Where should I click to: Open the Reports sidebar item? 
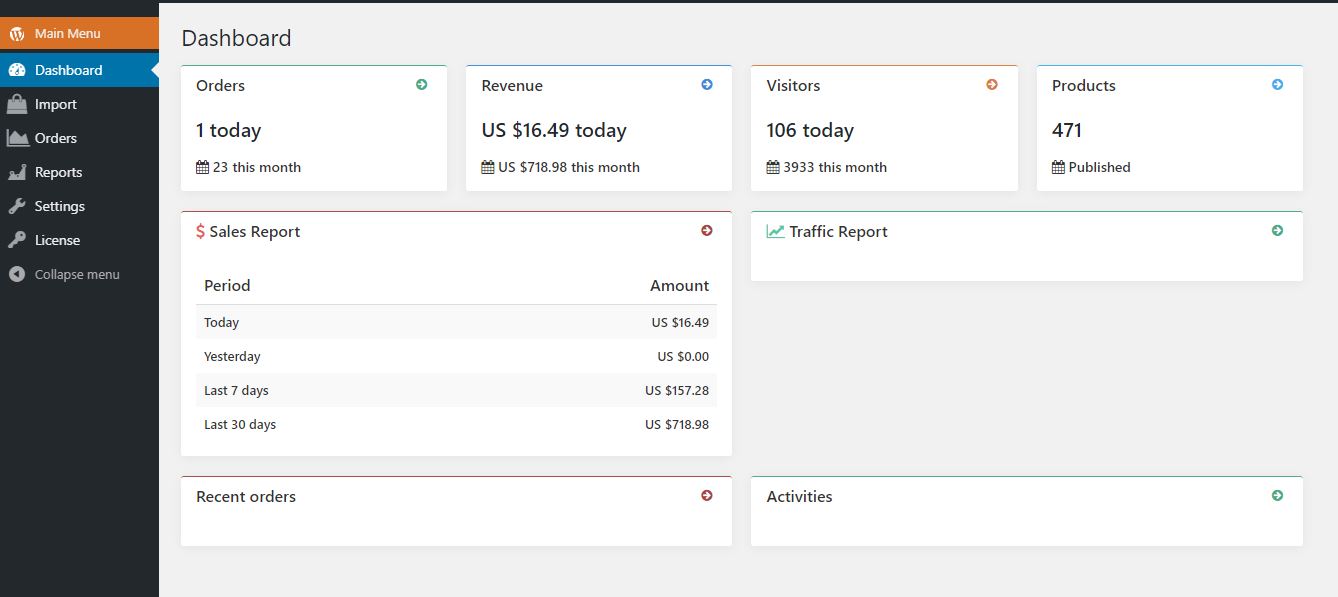pyautogui.click(x=58, y=172)
